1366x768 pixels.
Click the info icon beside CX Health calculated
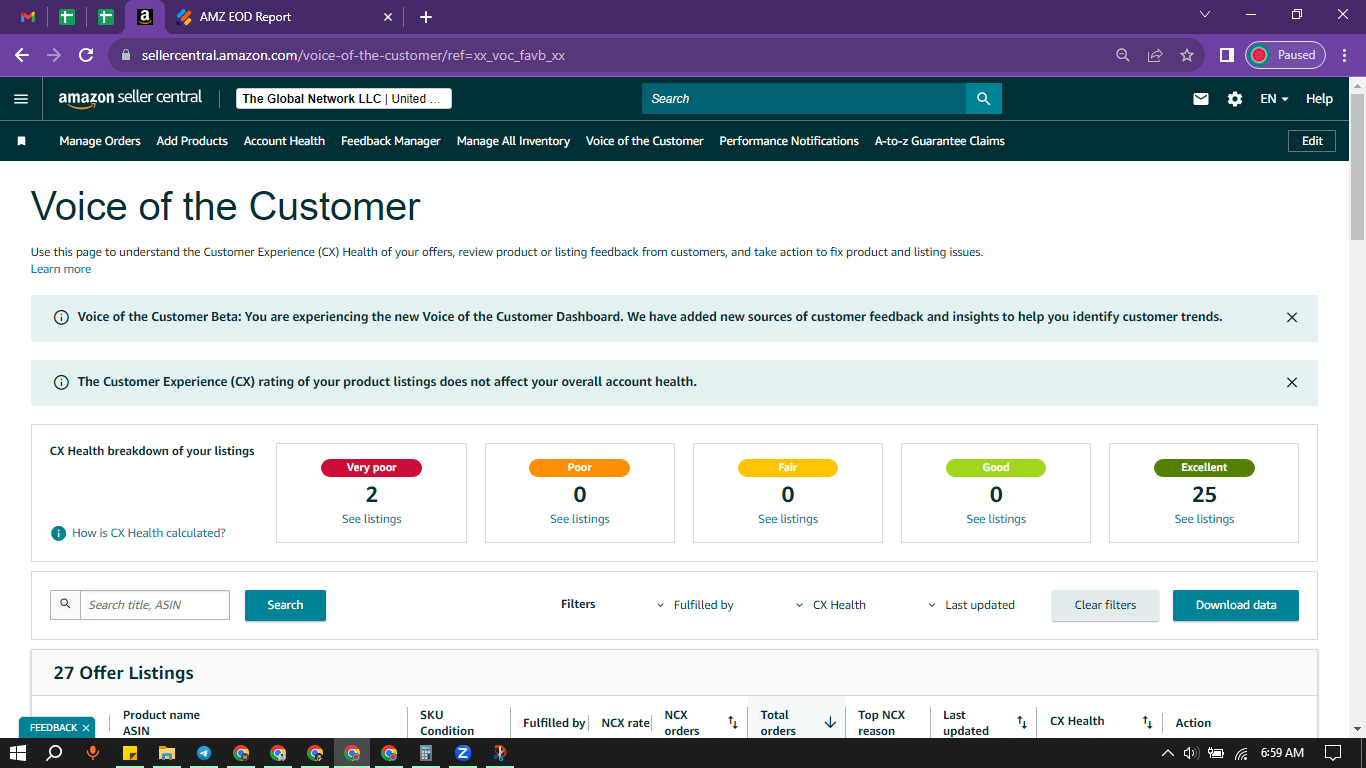coord(59,533)
